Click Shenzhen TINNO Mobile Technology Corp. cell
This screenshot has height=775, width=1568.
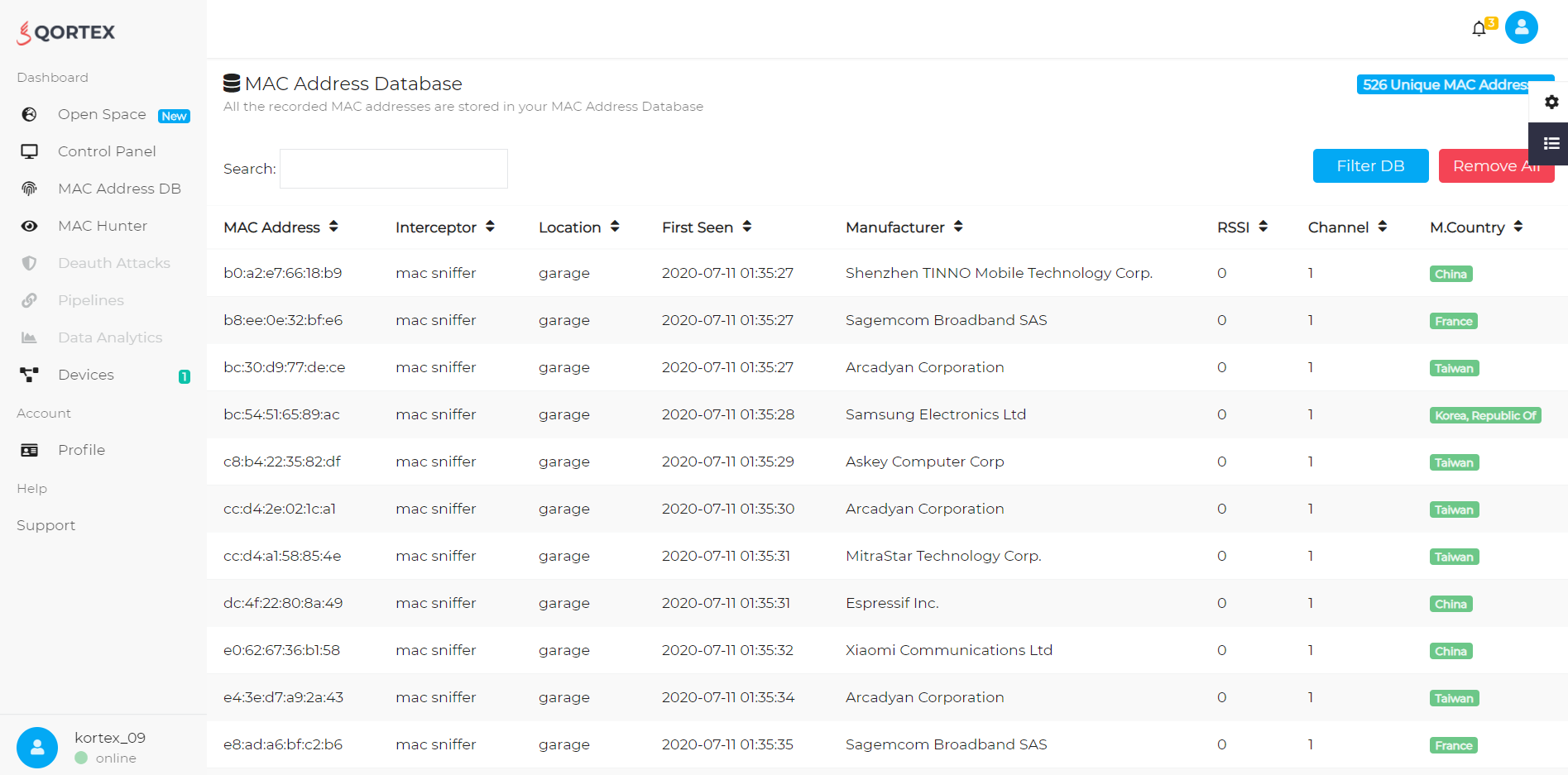999,273
